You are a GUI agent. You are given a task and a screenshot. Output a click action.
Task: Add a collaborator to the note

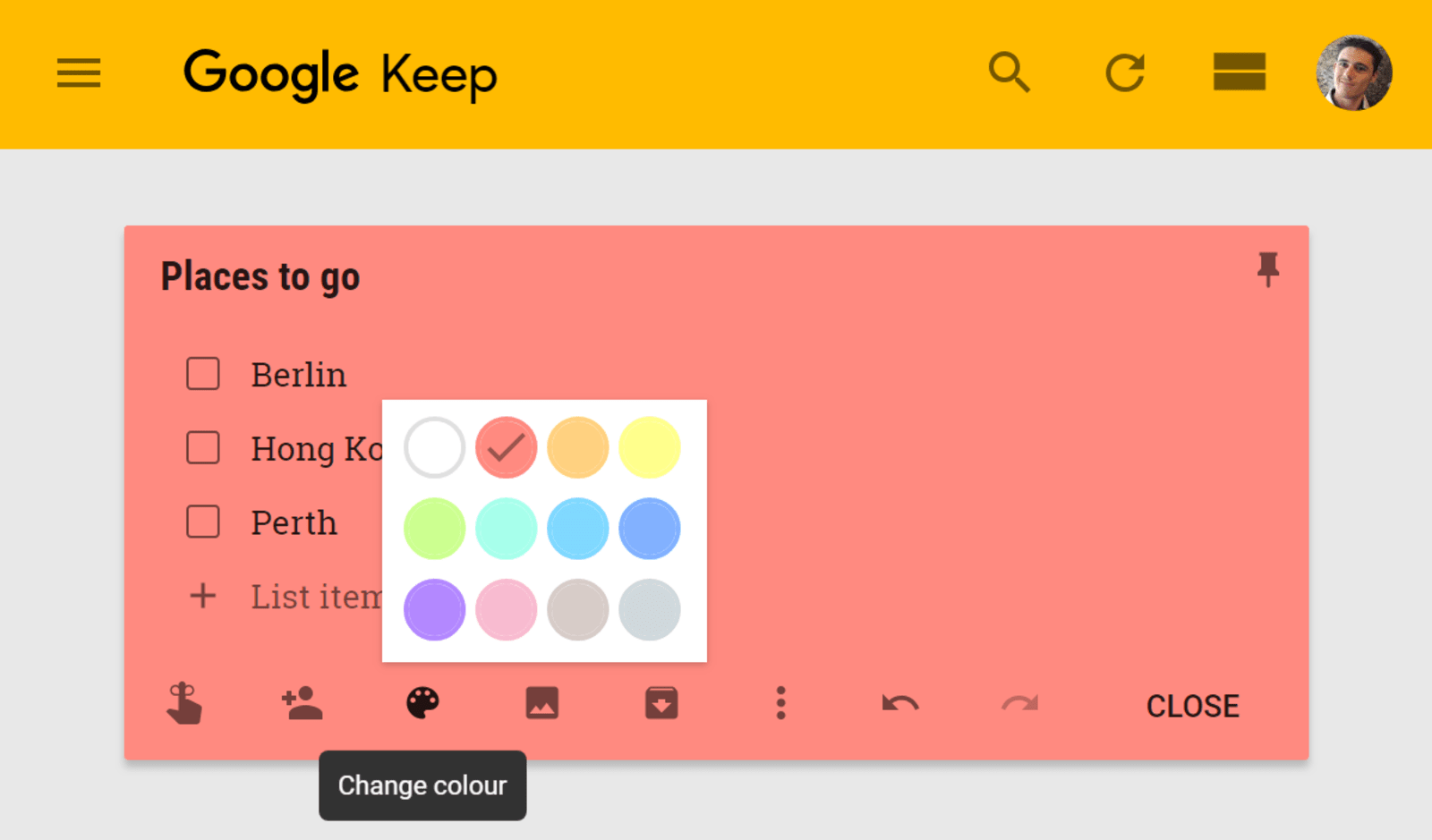click(303, 703)
